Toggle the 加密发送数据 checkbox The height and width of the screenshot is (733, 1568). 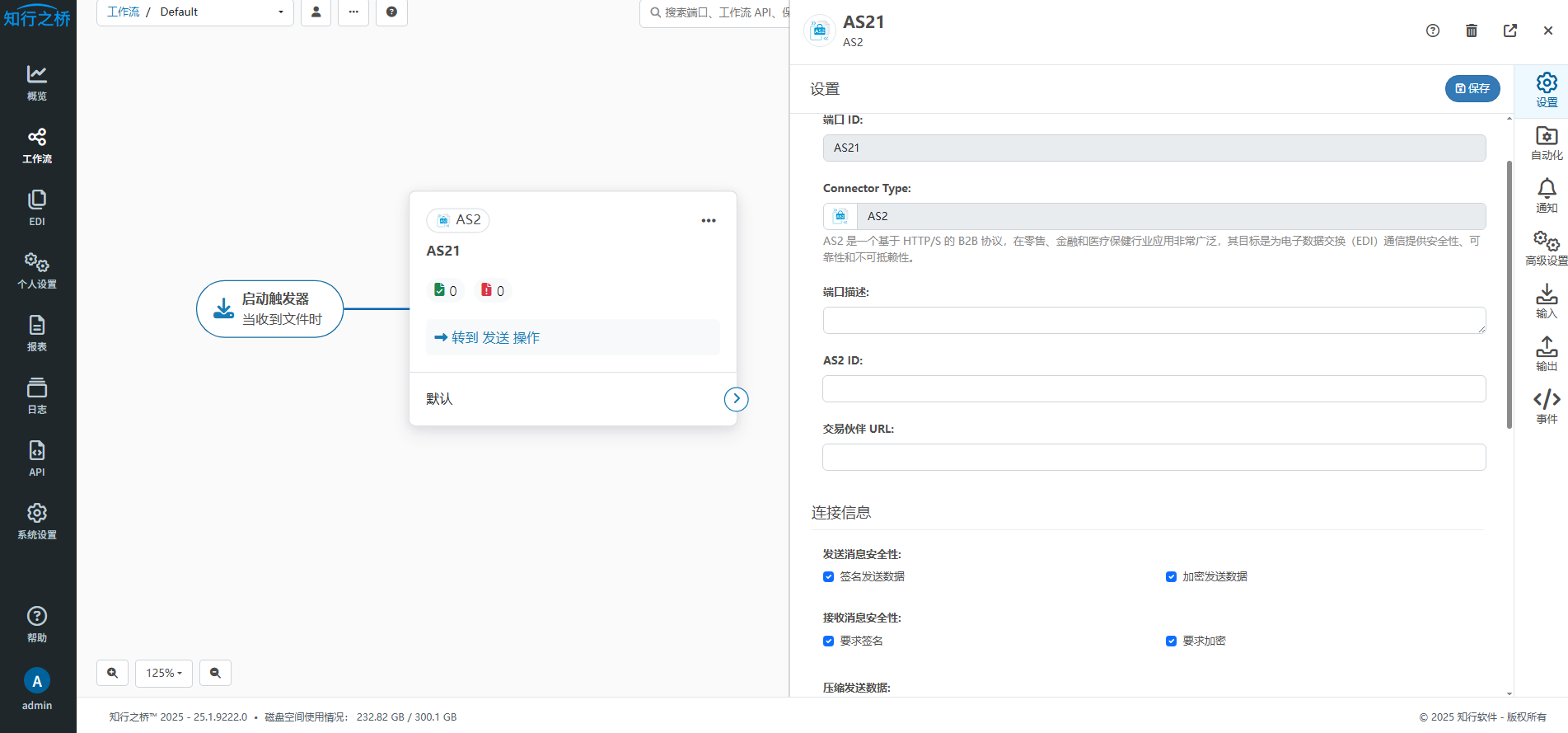pyautogui.click(x=1171, y=576)
